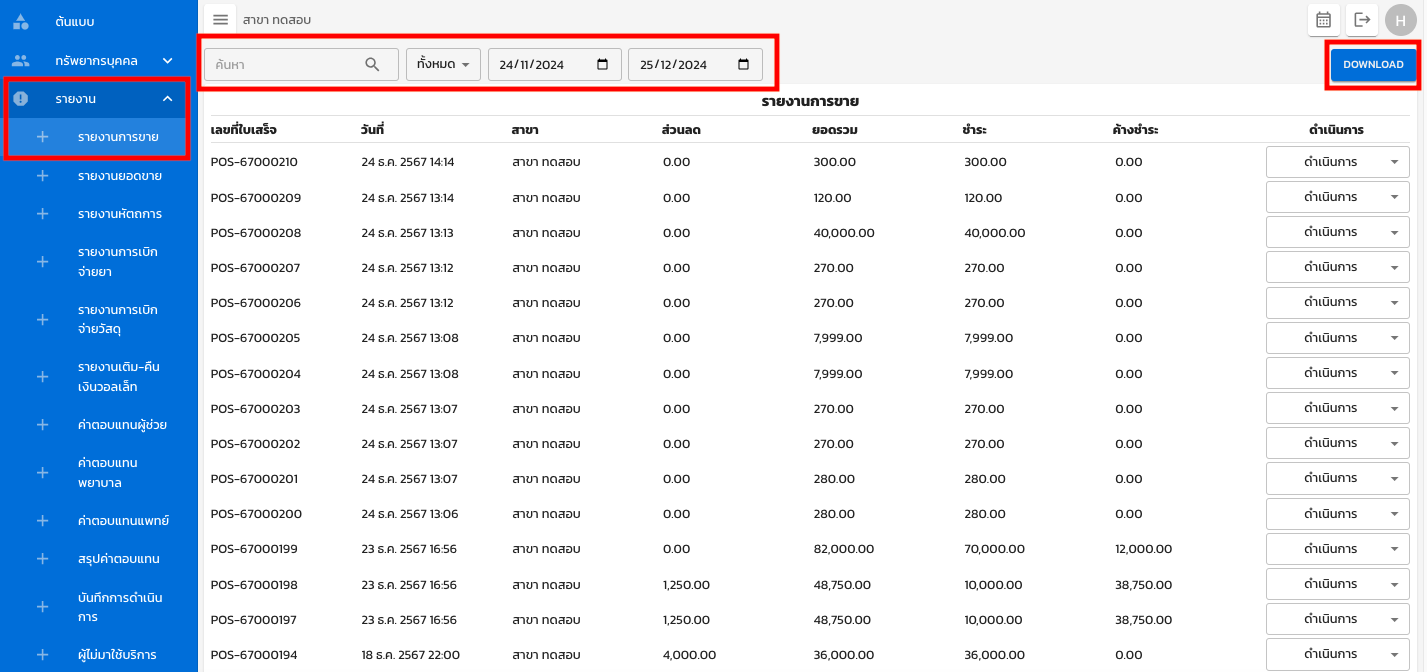Open ดำเนินการ dropdown for POS-67000209

click(1338, 197)
